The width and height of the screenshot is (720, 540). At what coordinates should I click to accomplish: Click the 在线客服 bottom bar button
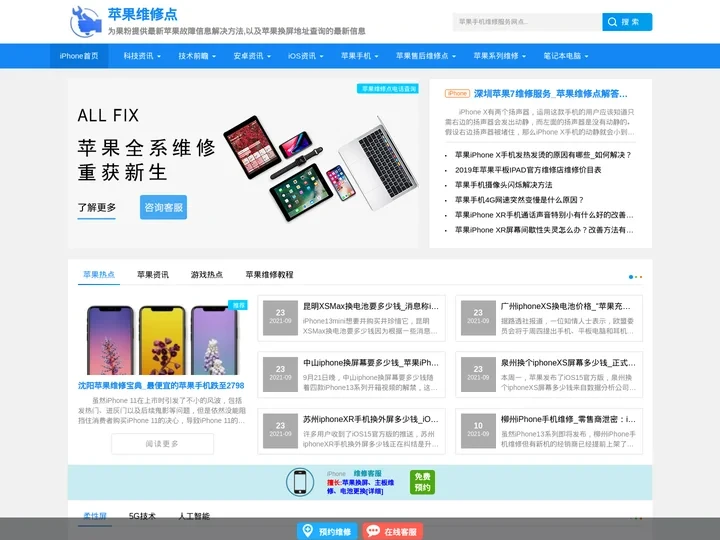tap(393, 531)
